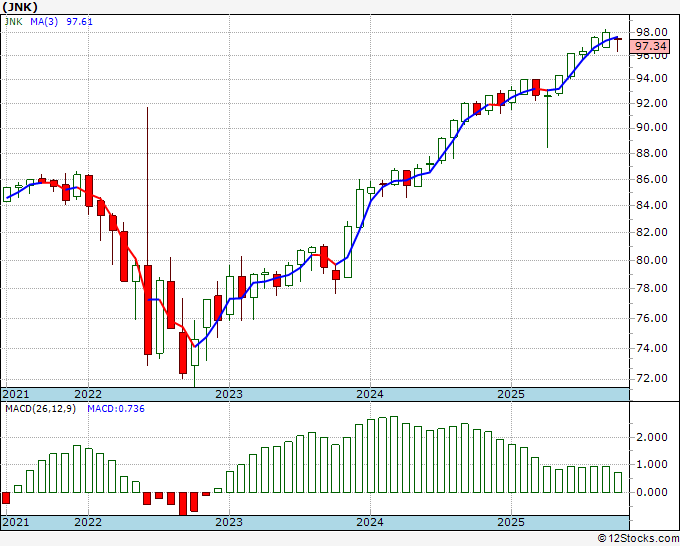This screenshot has height=546, width=680.
Task: Click 2023 on the price chart time axis
Action: click(229, 394)
